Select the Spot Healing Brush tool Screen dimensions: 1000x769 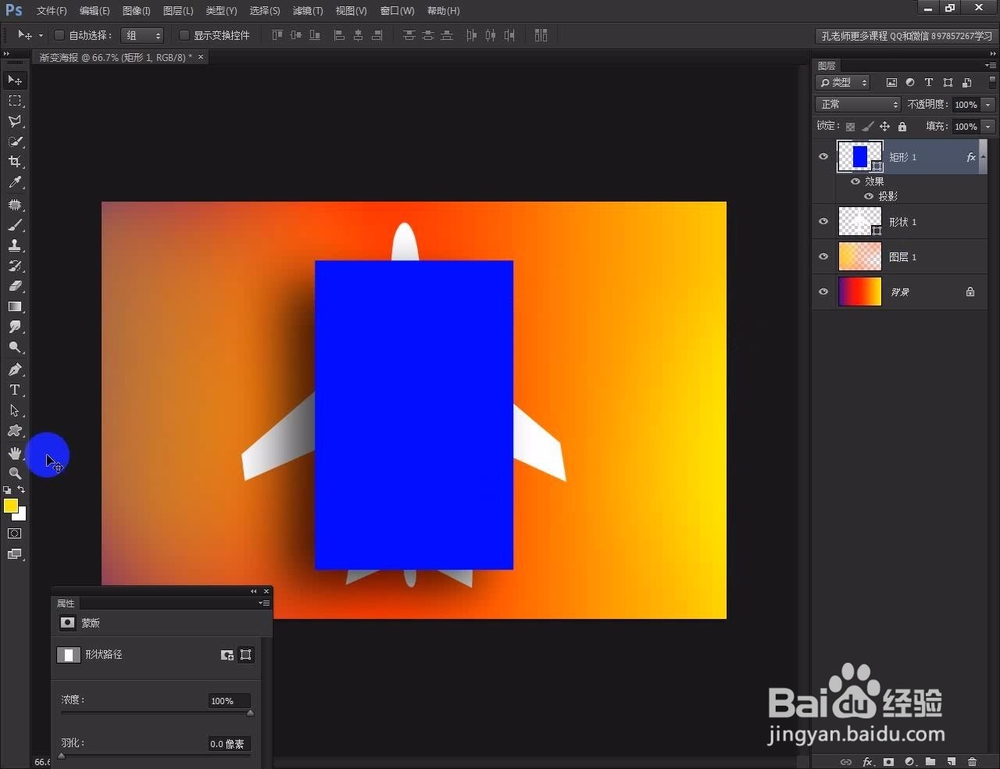14,205
